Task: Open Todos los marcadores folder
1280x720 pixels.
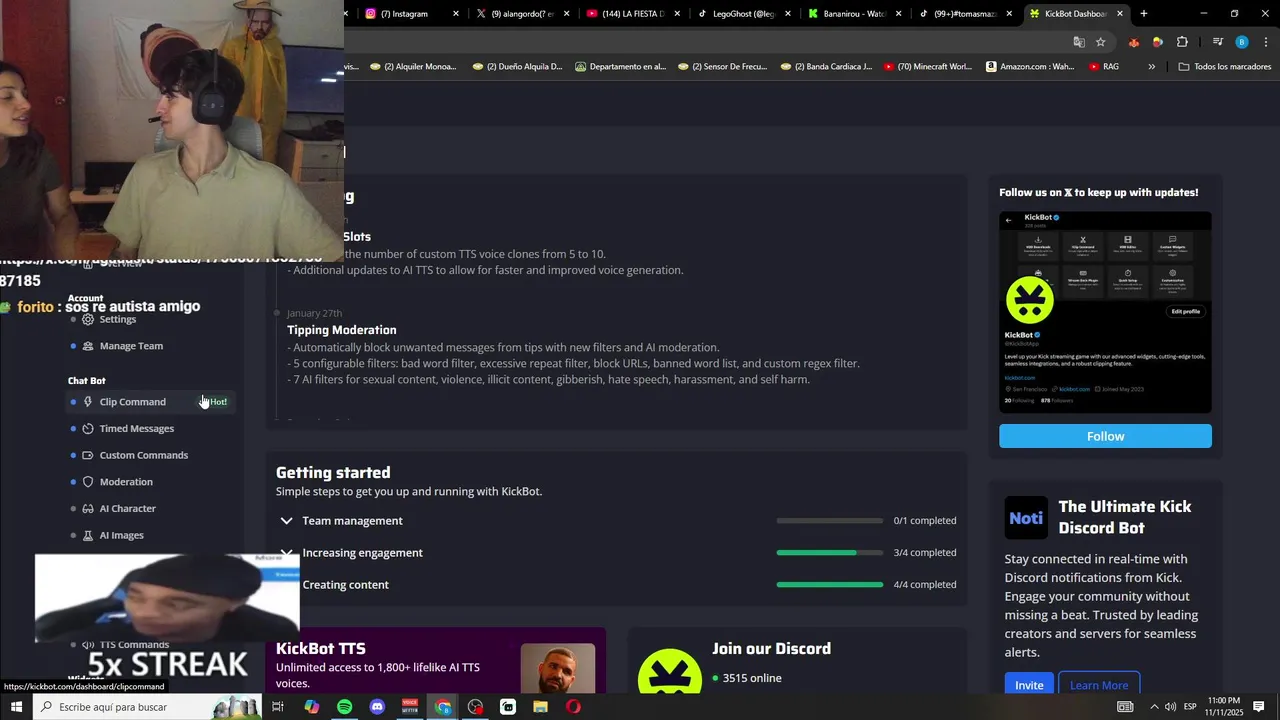Action: coord(1225,67)
